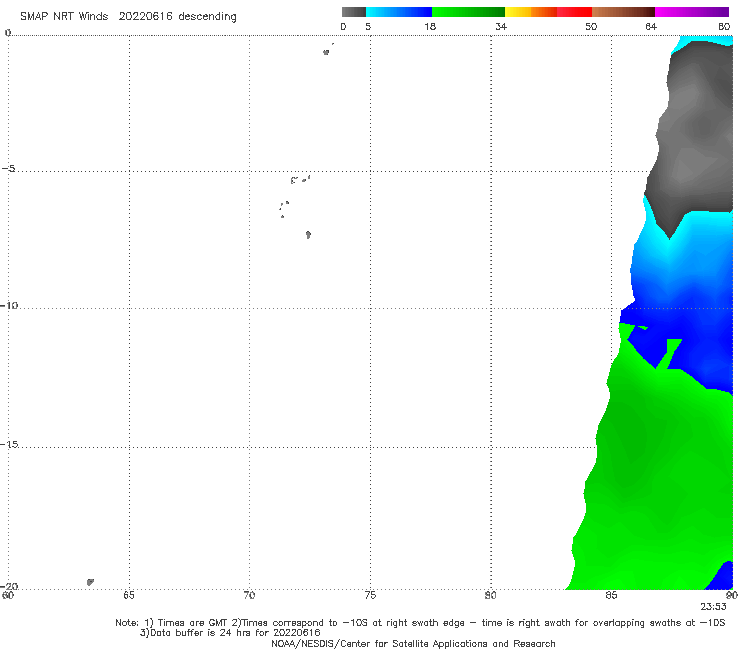Click the title text 'SMAP NRT Winds'

click(64, 17)
